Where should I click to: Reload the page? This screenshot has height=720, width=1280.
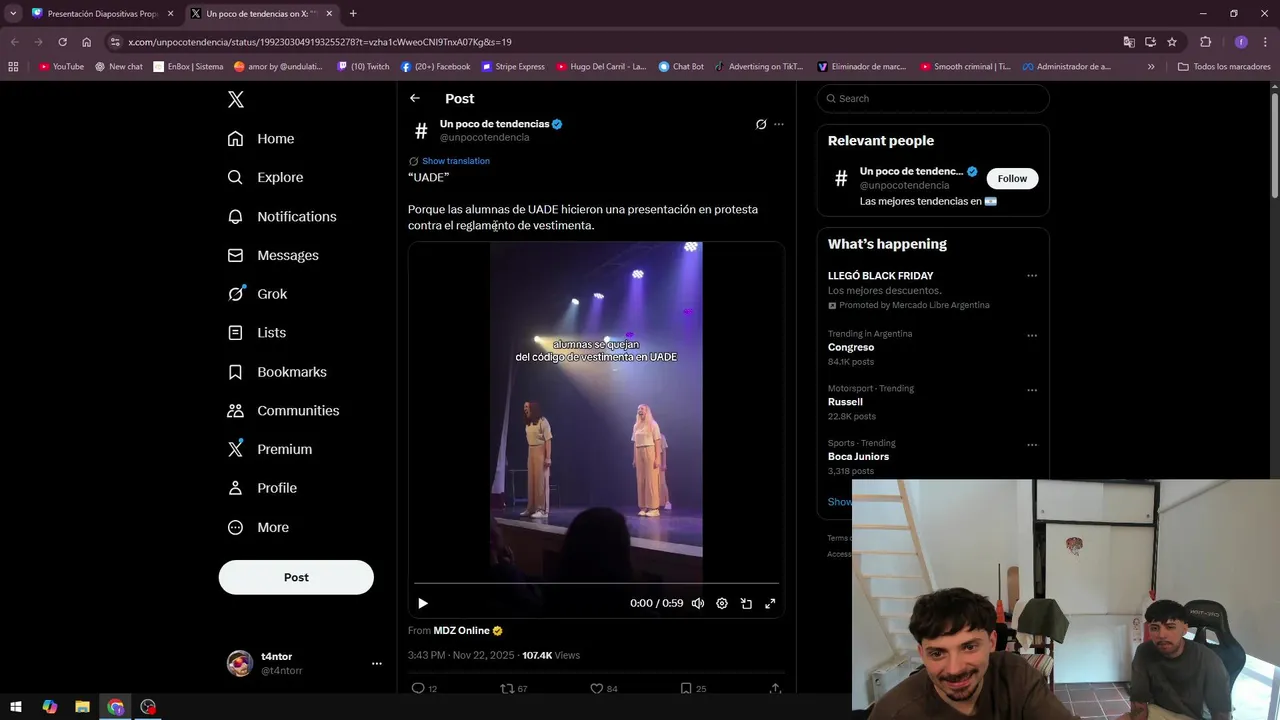(62, 42)
